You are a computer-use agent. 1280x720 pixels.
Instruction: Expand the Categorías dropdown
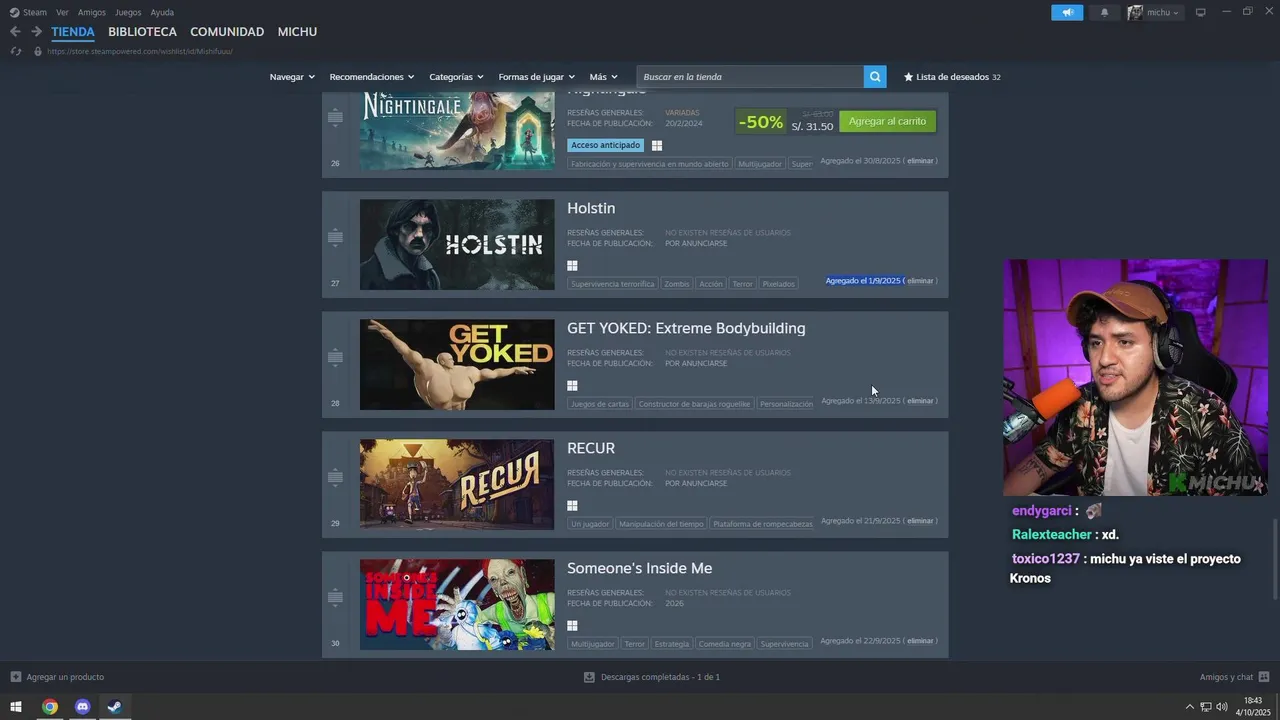(x=456, y=77)
